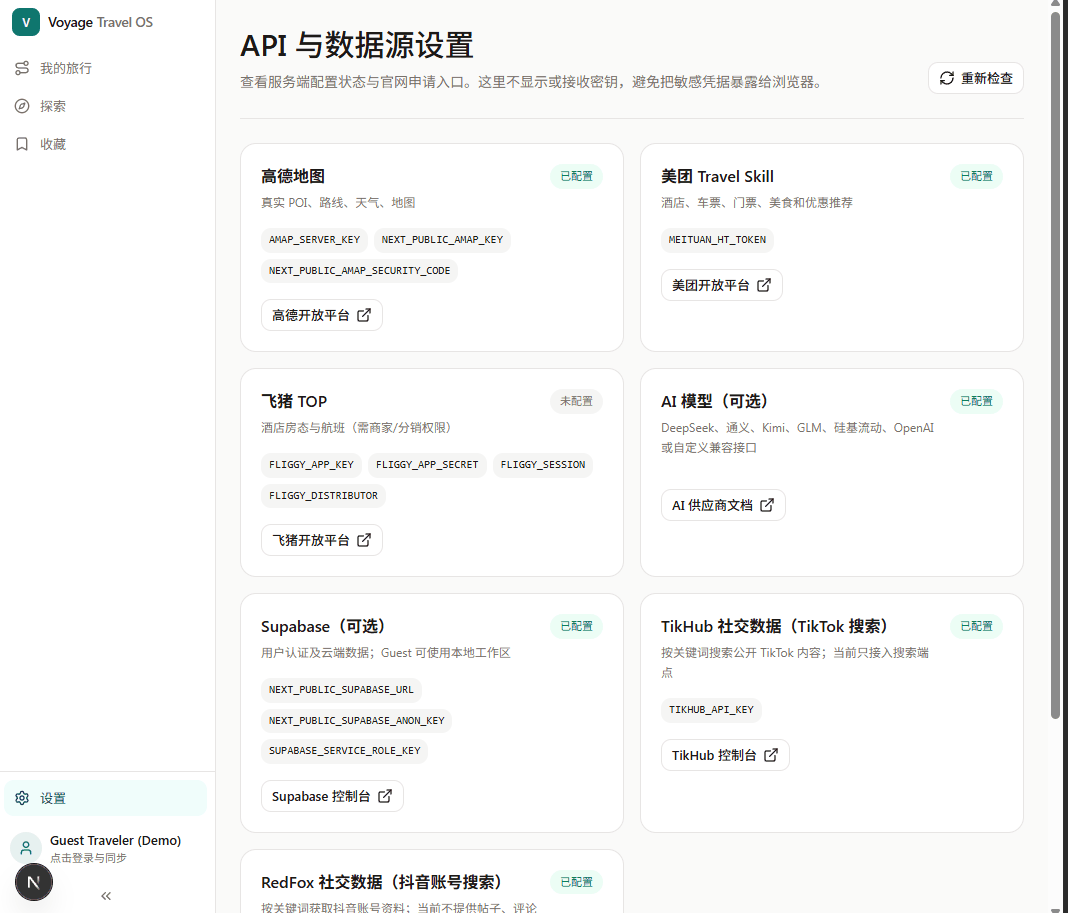Open 高德开放平台 link
The height and width of the screenshot is (913, 1068).
(321, 315)
